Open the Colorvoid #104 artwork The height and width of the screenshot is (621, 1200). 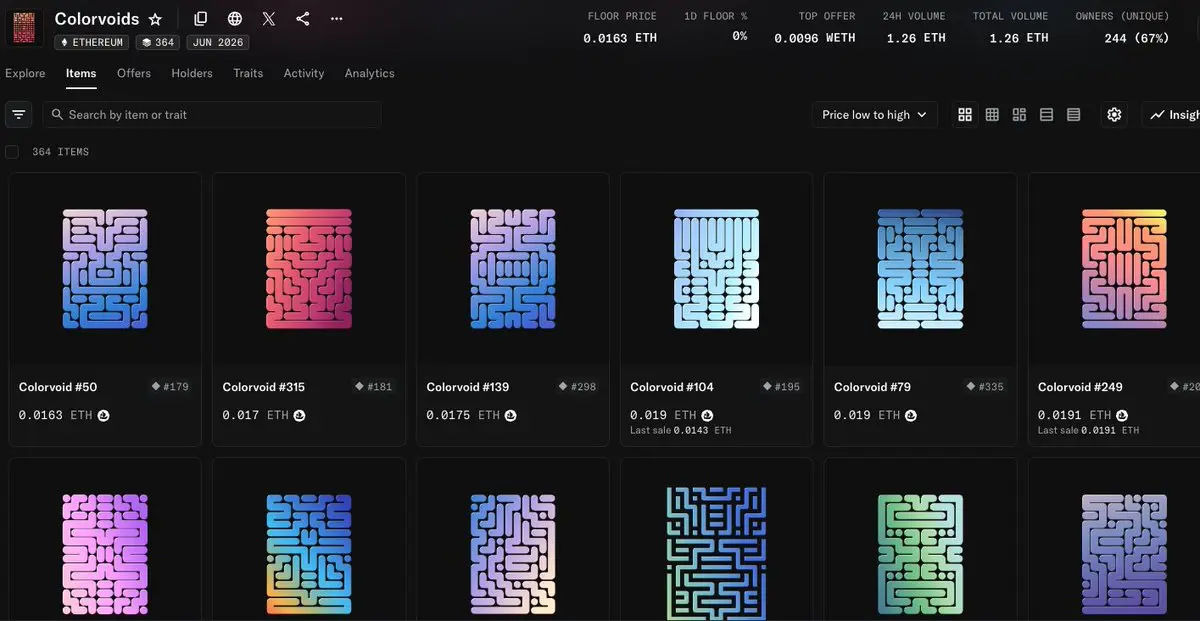coord(717,269)
